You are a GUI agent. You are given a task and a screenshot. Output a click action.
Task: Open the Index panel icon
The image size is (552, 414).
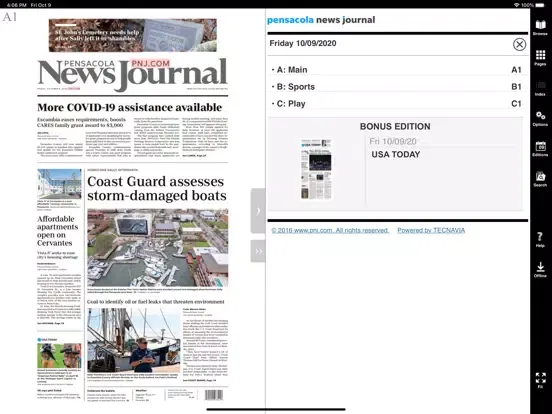point(540,88)
